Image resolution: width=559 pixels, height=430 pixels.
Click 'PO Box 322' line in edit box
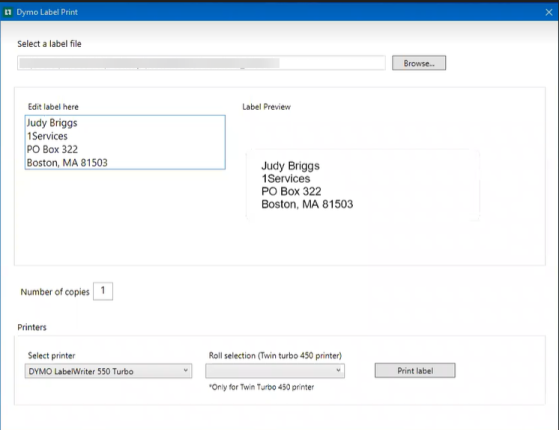pyautogui.click(x=52, y=149)
